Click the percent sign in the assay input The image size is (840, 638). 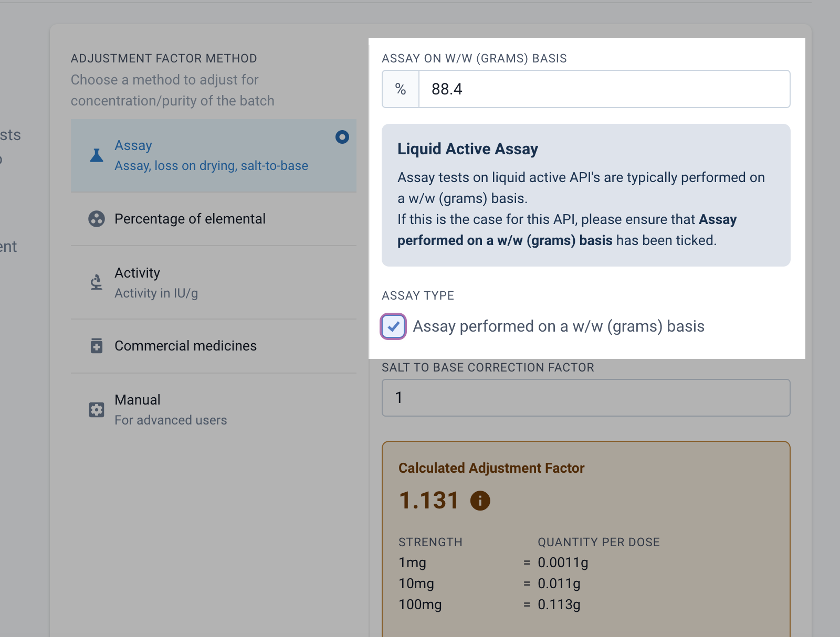[x=400, y=89]
